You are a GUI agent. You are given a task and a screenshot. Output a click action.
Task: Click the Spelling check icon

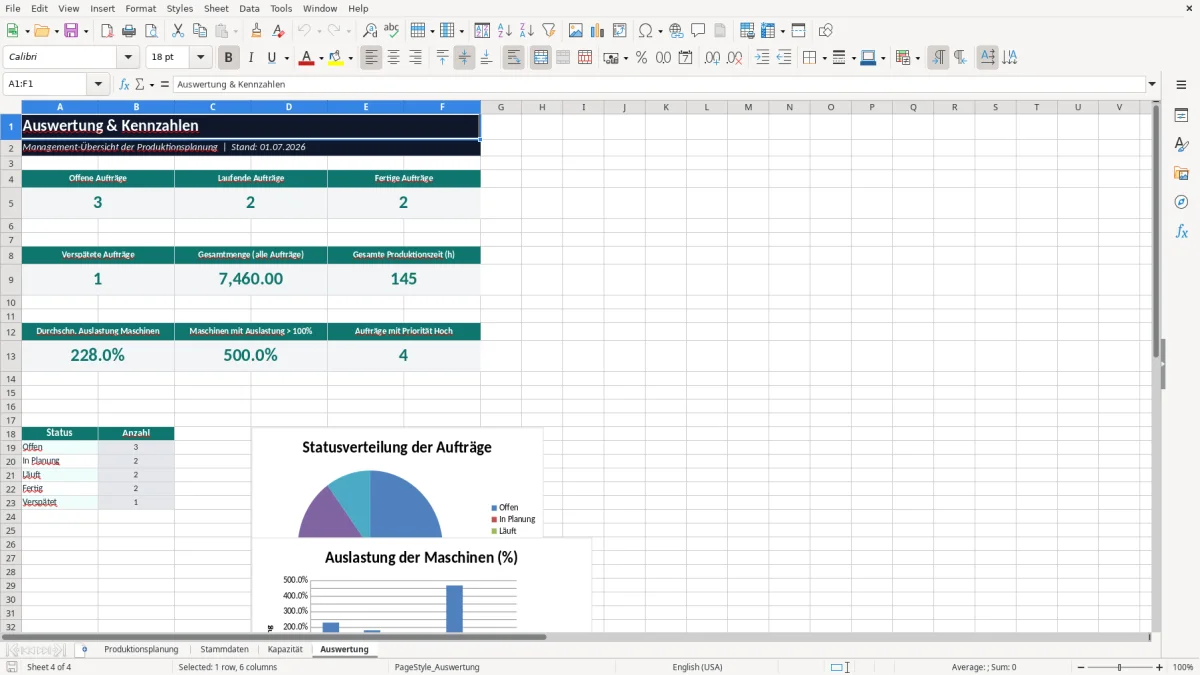tap(392, 31)
